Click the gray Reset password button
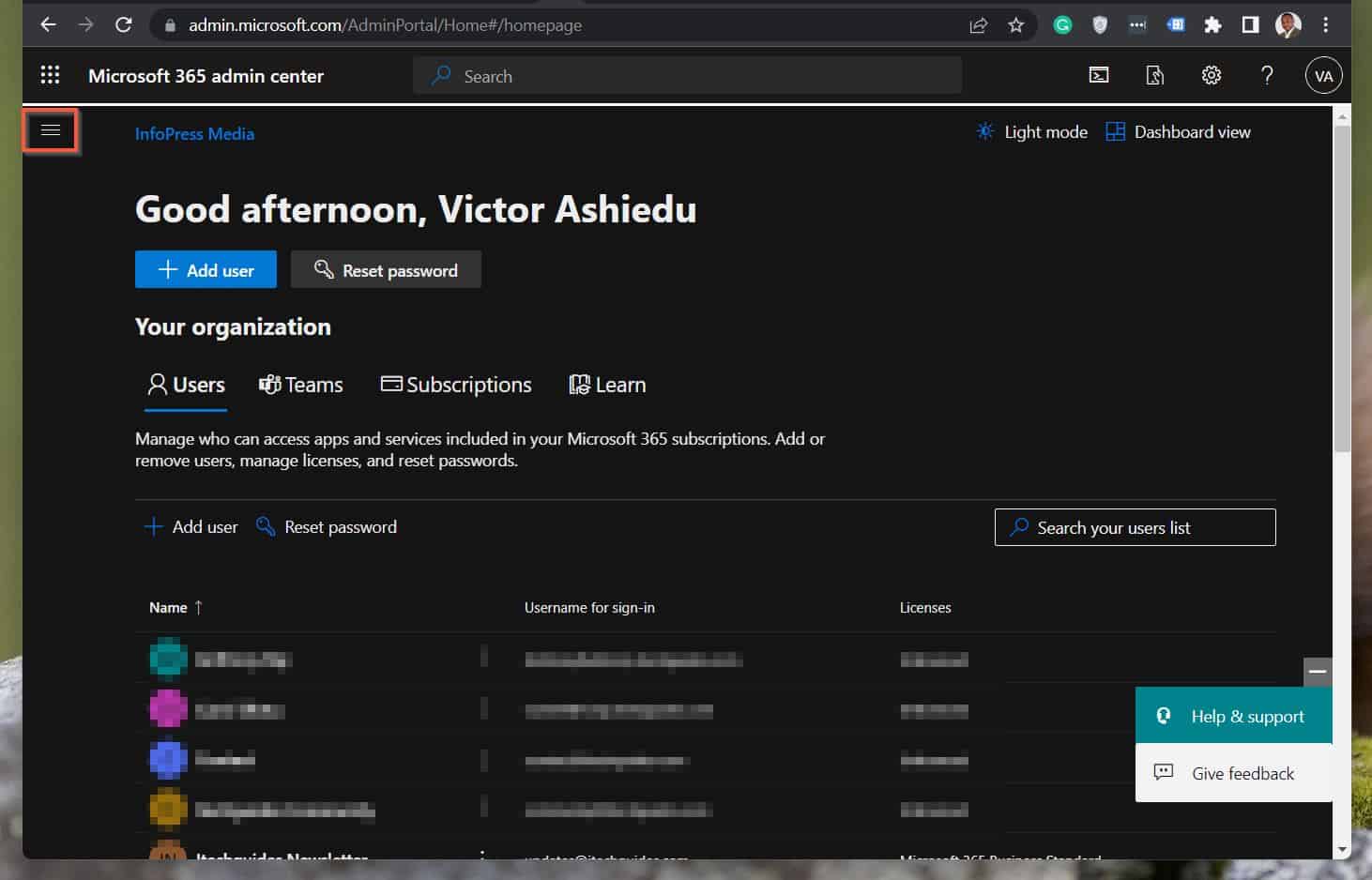The image size is (1372, 880). coord(386,269)
